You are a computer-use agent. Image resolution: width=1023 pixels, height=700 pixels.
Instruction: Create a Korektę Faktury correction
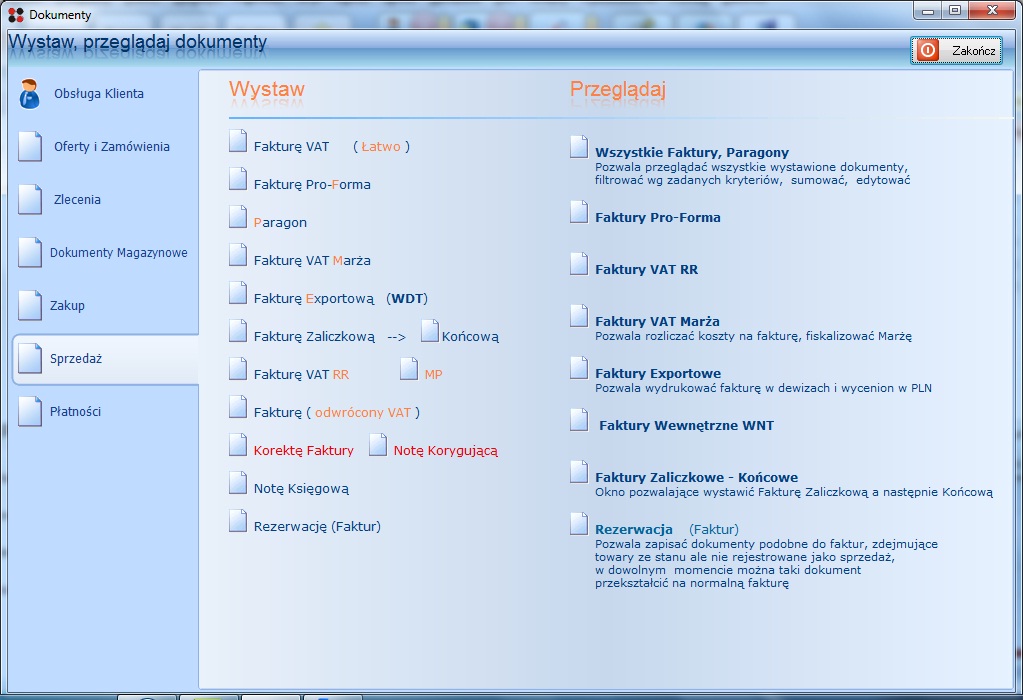pyautogui.click(x=303, y=451)
